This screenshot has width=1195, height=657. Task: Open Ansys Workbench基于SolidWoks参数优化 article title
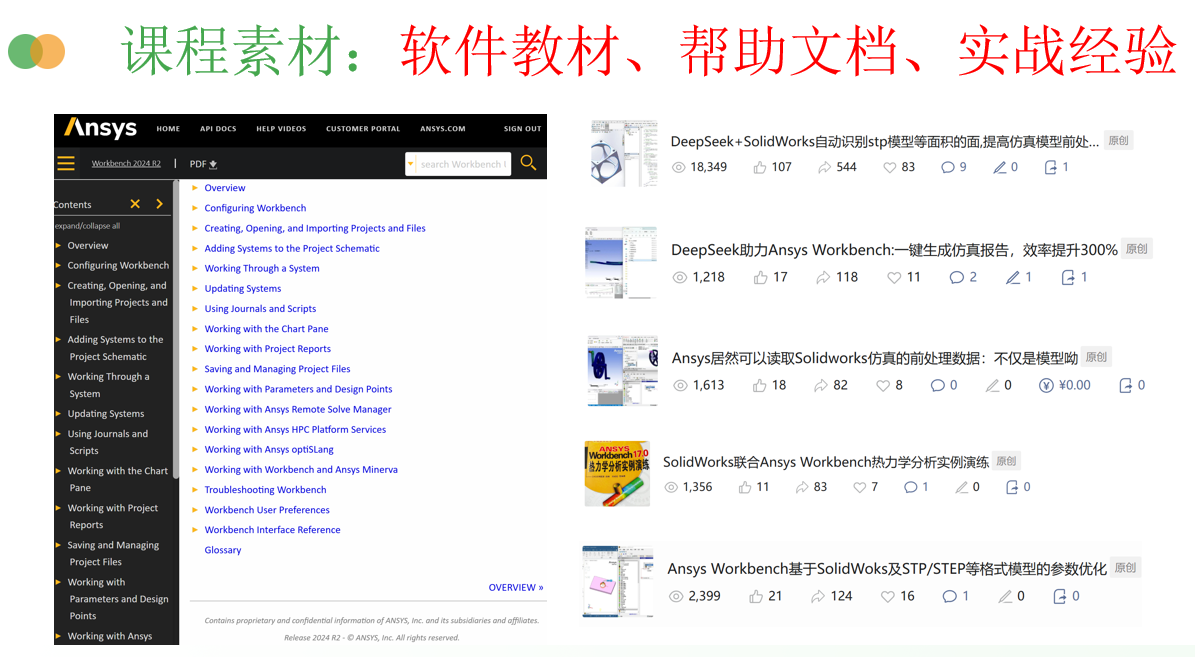(x=887, y=569)
